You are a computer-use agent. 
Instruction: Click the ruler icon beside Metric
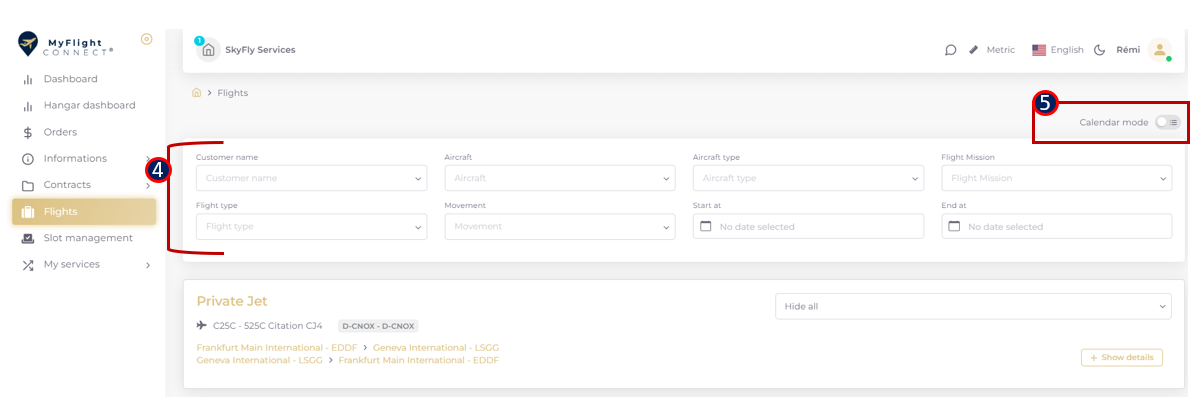click(x=973, y=50)
